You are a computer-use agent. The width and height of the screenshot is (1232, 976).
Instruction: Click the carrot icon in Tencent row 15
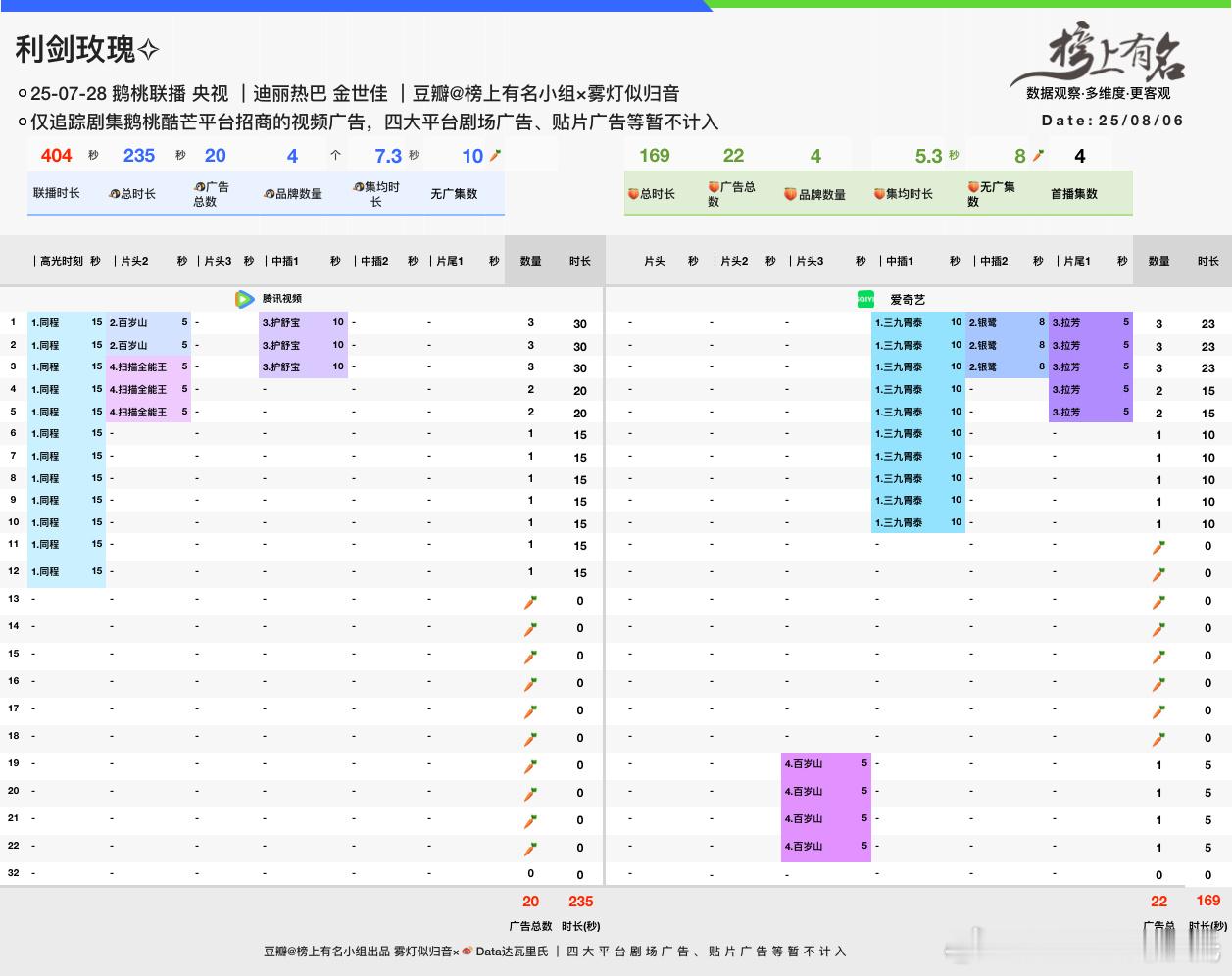[x=530, y=657]
